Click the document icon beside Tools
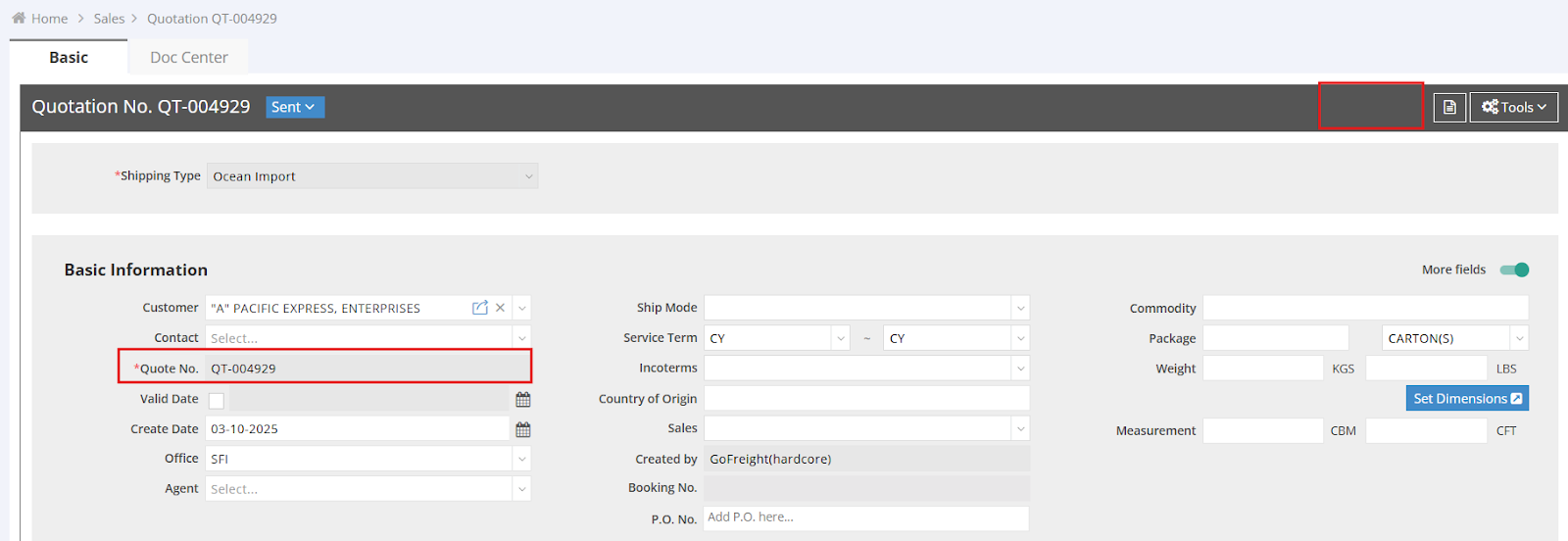Image resolution: width=1568 pixels, height=541 pixels. tap(1449, 108)
